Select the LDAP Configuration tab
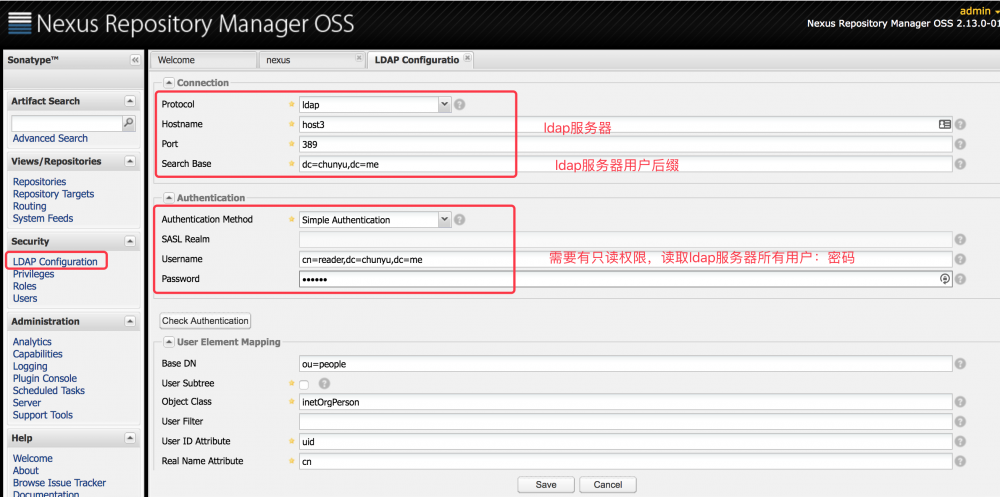The image size is (1000, 497). click(420, 60)
